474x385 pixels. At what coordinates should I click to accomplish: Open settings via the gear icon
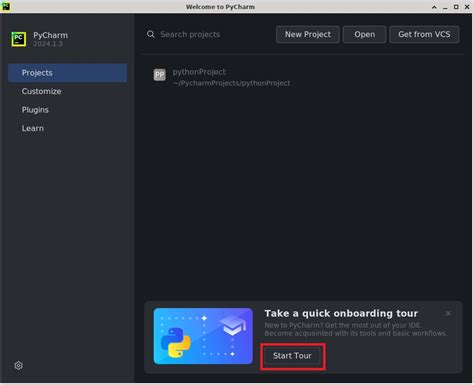click(19, 365)
